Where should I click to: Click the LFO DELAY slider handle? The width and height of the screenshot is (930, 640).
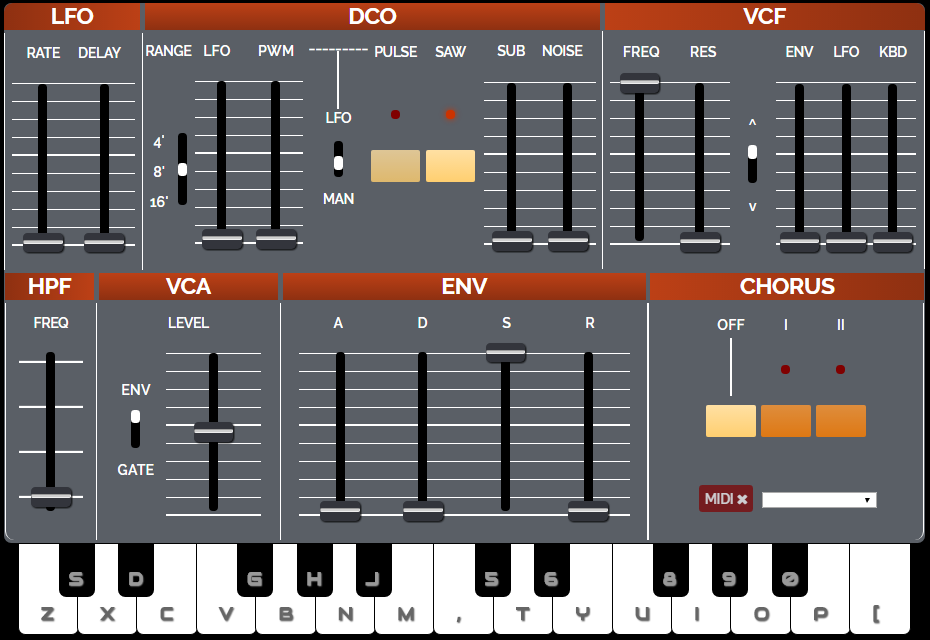pos(104,243)
